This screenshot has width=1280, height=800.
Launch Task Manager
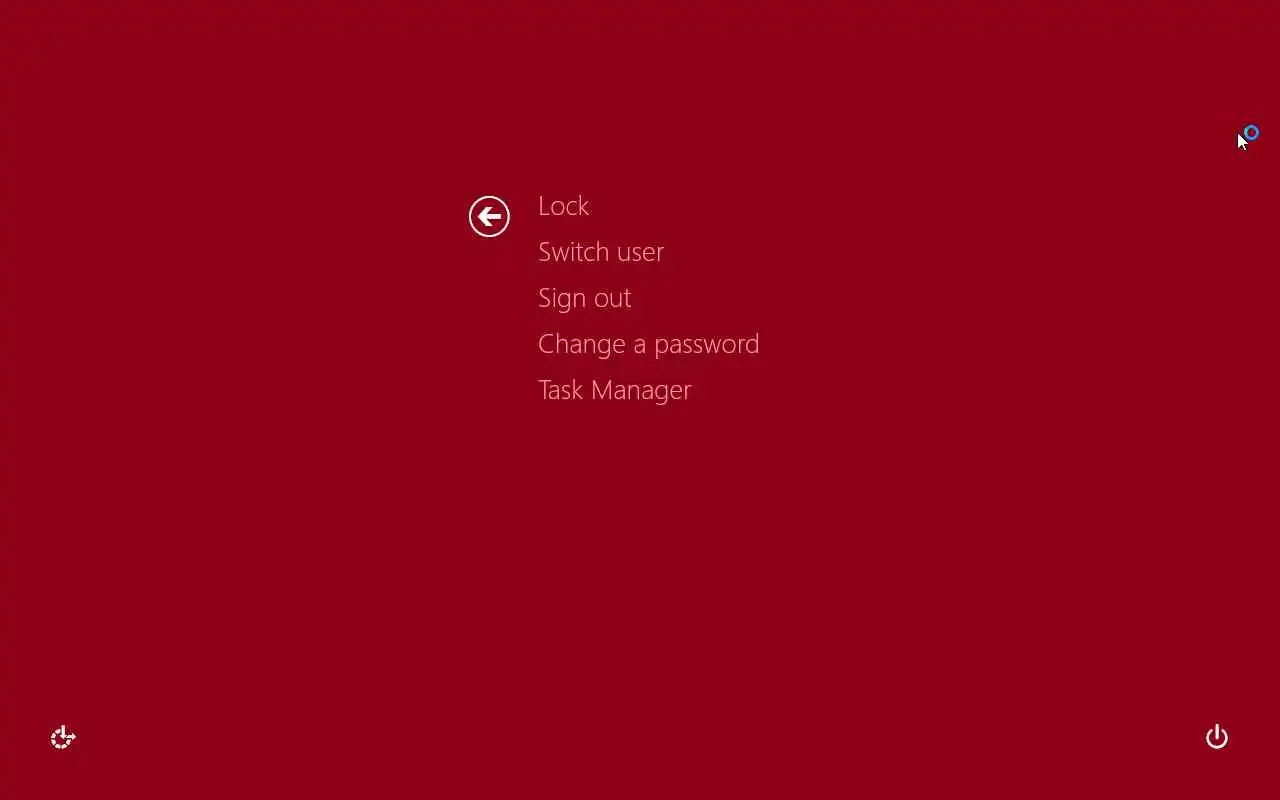(x=615, y=390)
